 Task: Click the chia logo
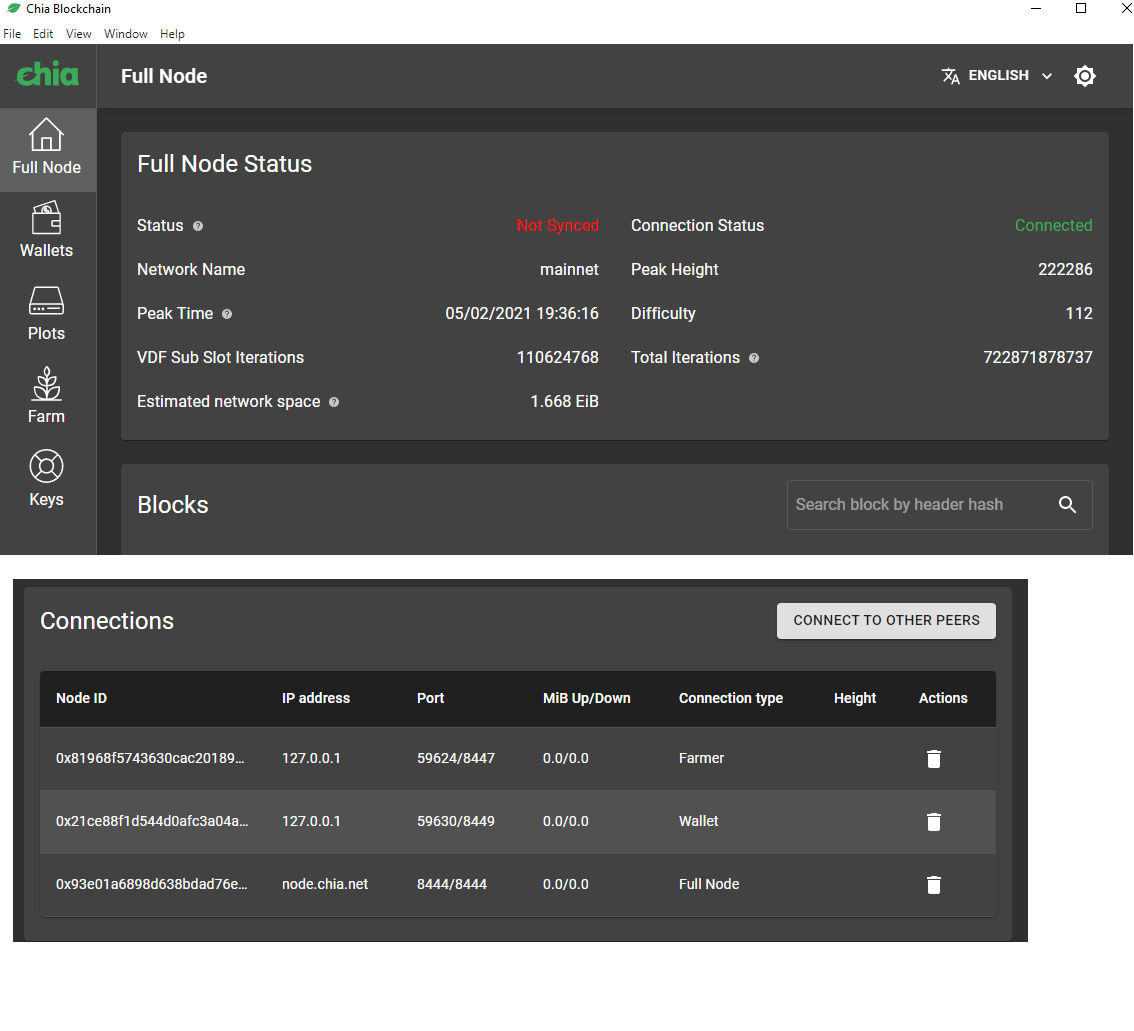pos(48,74)
